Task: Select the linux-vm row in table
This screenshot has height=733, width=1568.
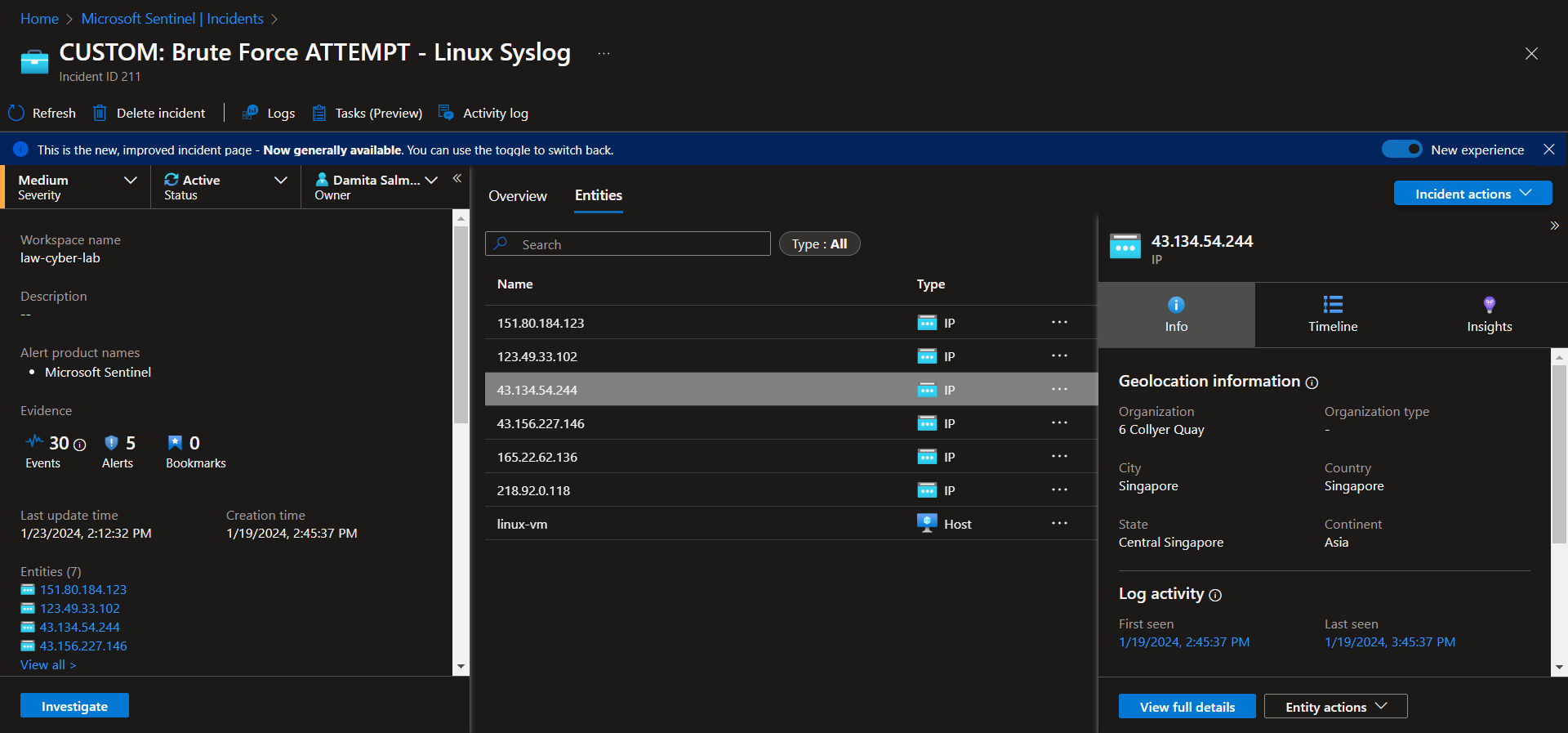Action: tap(791, 524)
